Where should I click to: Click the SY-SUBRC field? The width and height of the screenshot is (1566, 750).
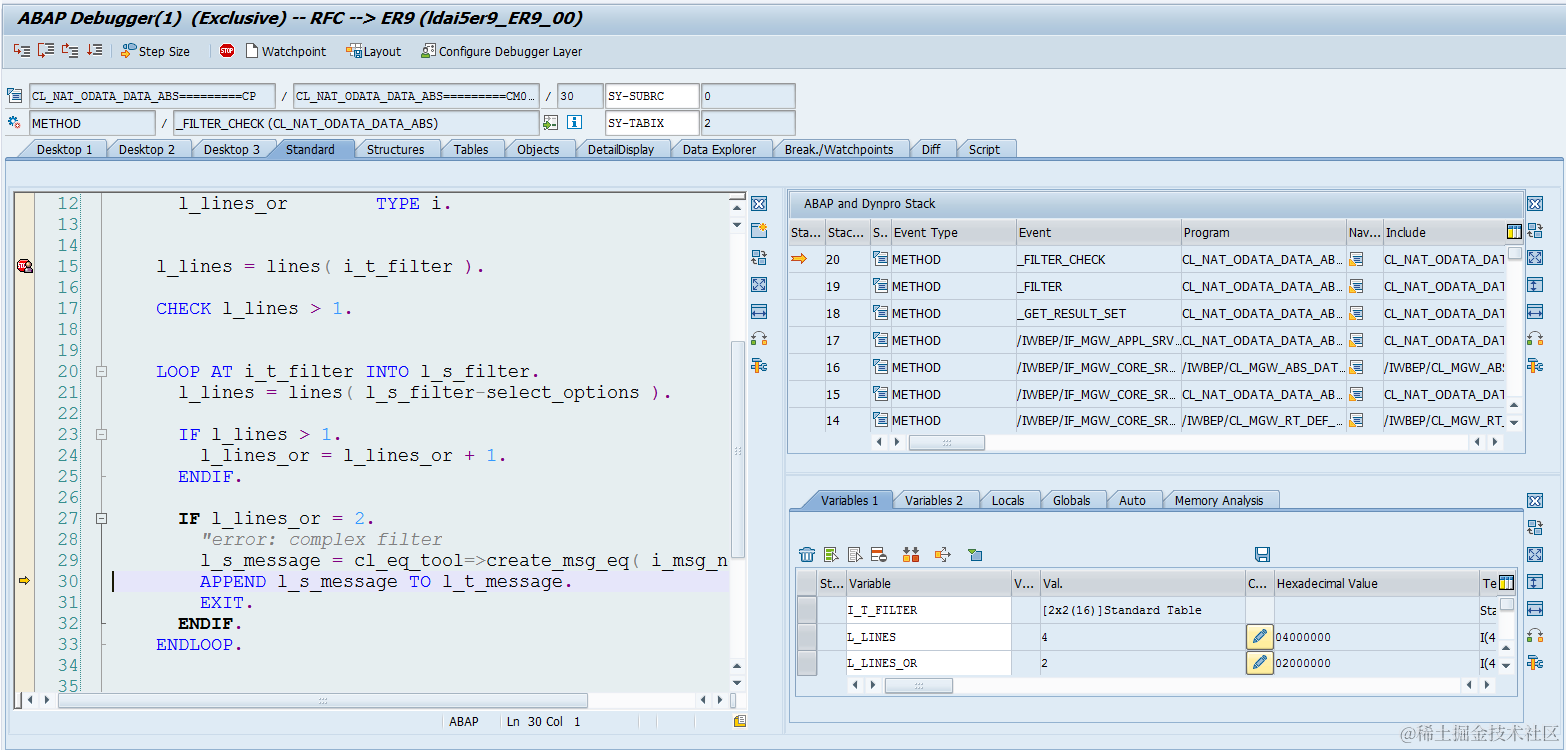point(651,96)
